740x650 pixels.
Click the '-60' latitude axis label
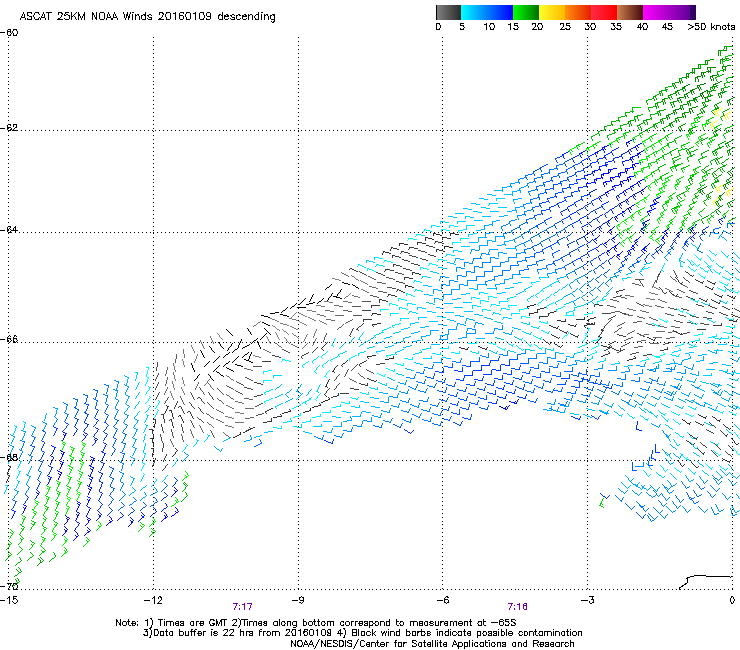coord(9,33)
